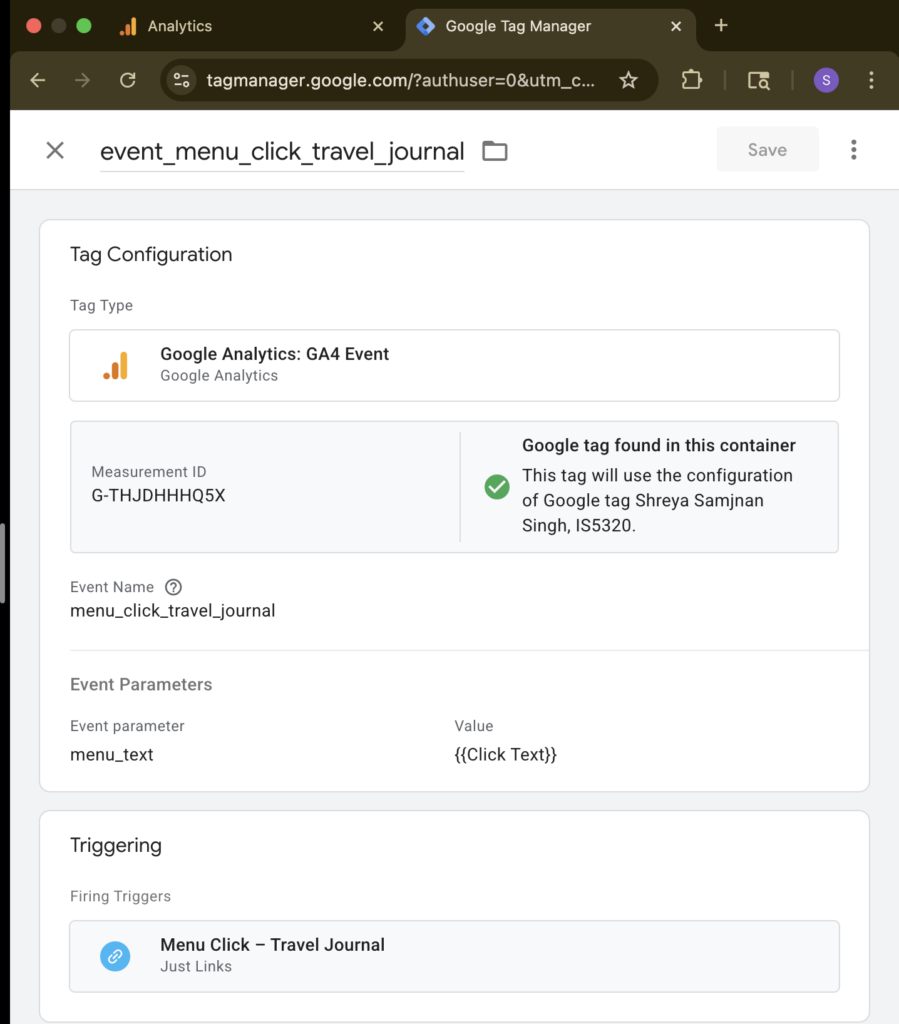Open the browser extensions puzzle icon
Viewport: 899px width, 1024px height.
[x=691, y=80]
